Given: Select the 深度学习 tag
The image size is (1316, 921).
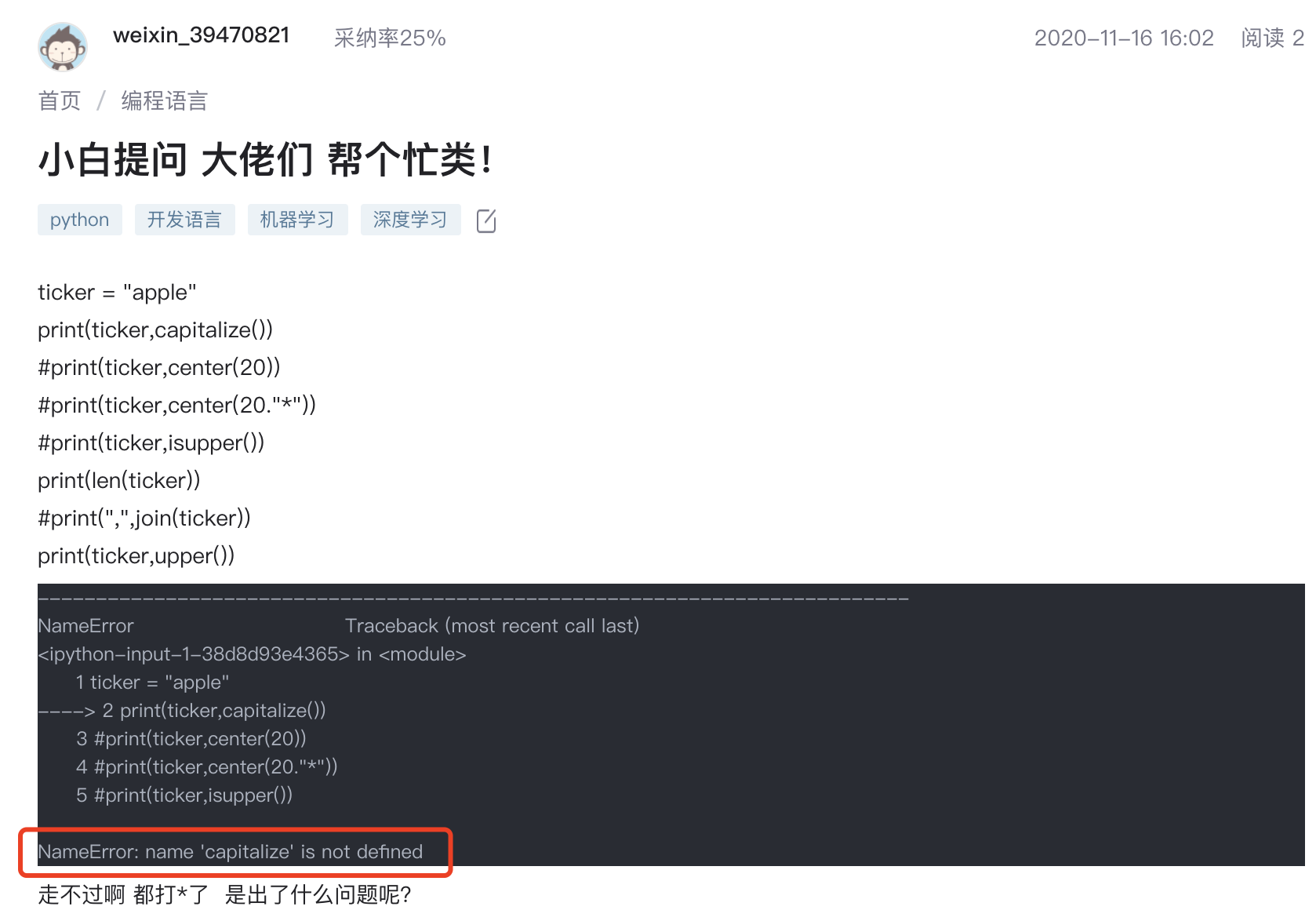Looking at the screenshot, I should 411,220.
